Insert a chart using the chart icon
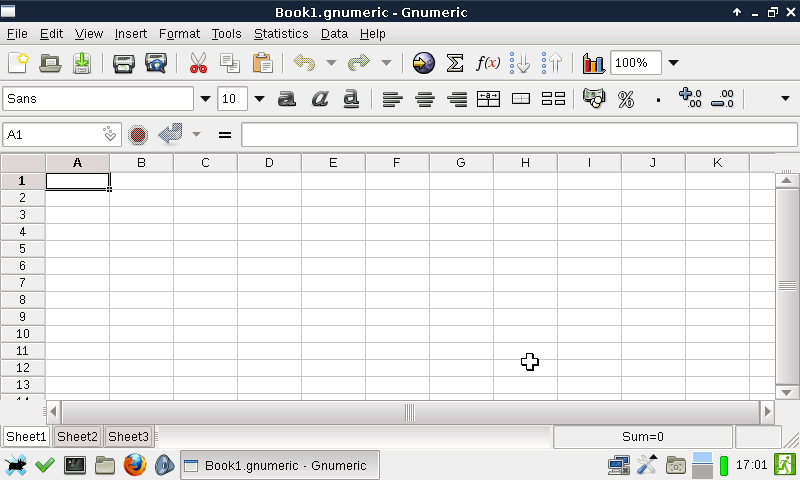Viewport: 800px width, 480px height. [x=593, y=63]
